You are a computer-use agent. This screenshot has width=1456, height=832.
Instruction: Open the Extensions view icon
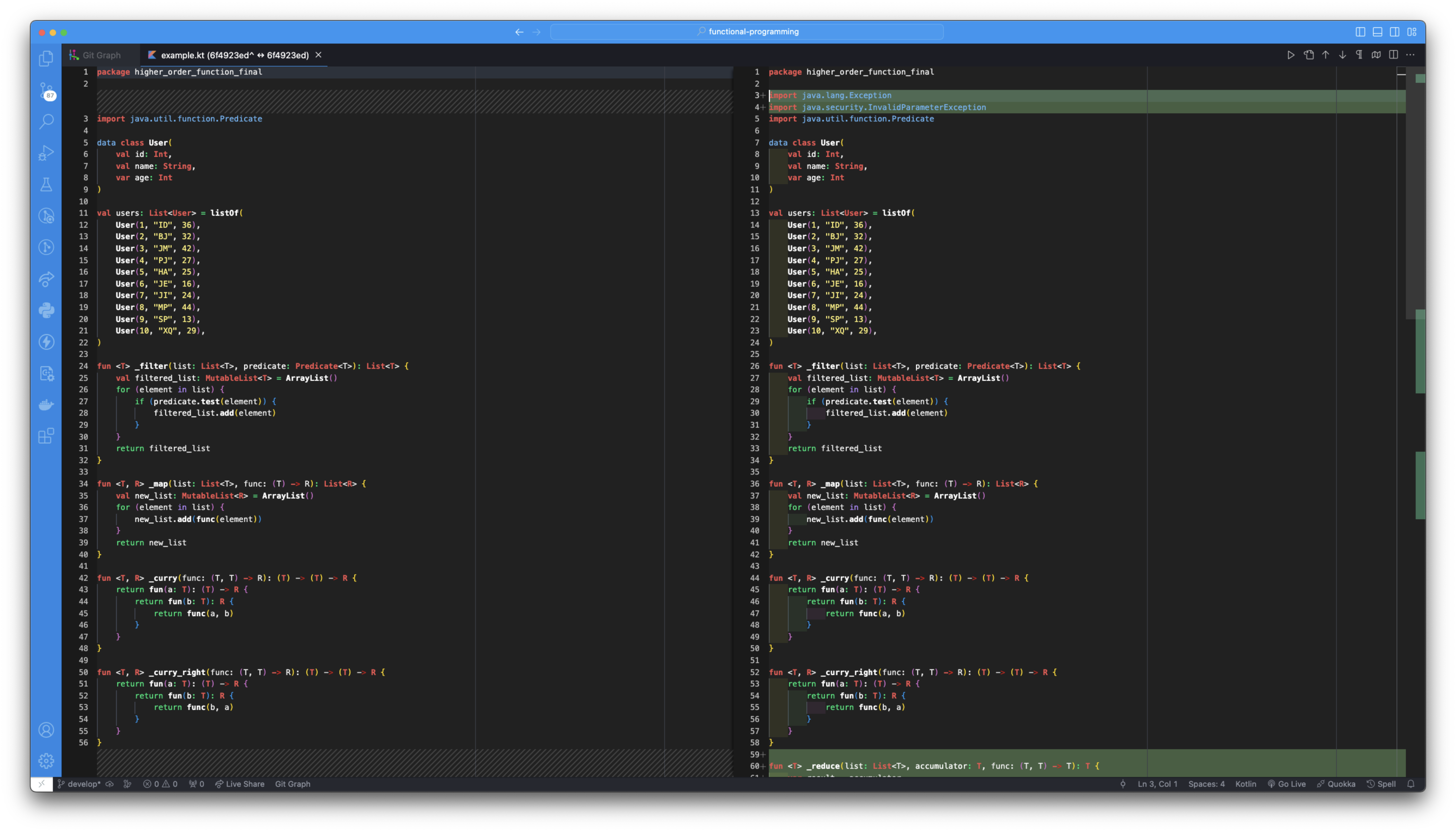(x=46, y=436)
